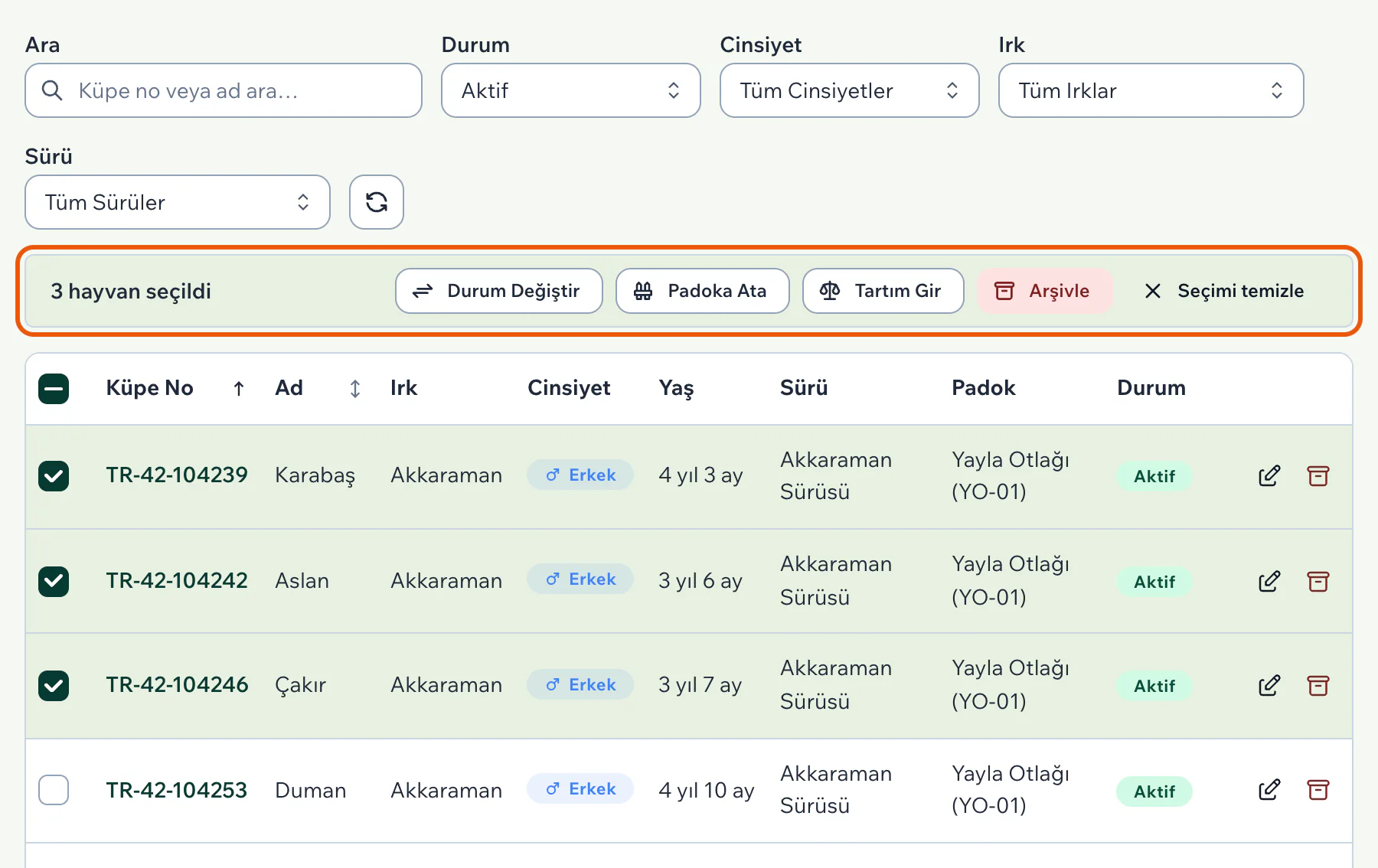Edit the TR-42-104242 Aslan row
This screenshot has height=868, width=1378.
coord(1269,582)
